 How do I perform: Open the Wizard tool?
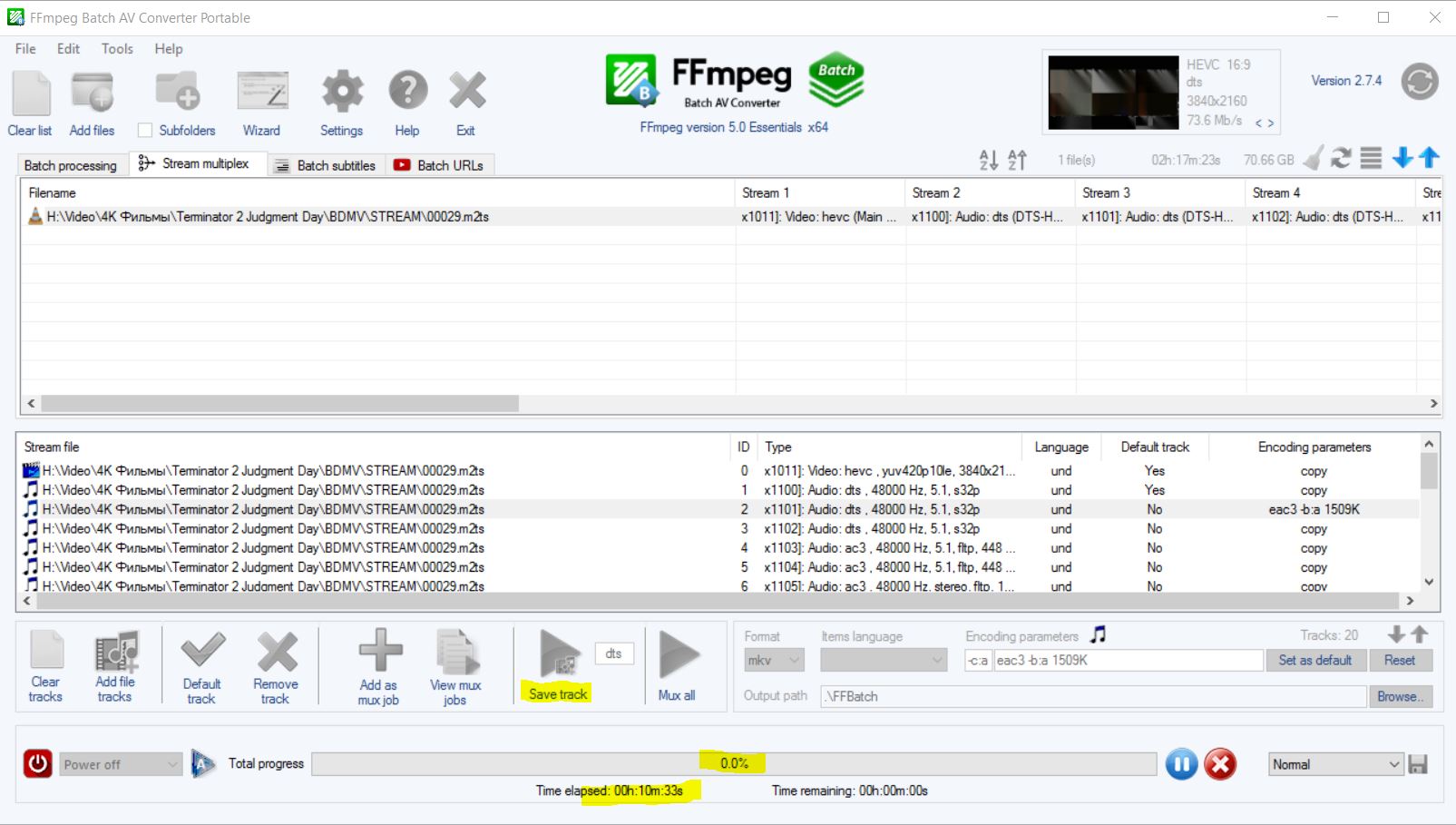tap(262, 93)
